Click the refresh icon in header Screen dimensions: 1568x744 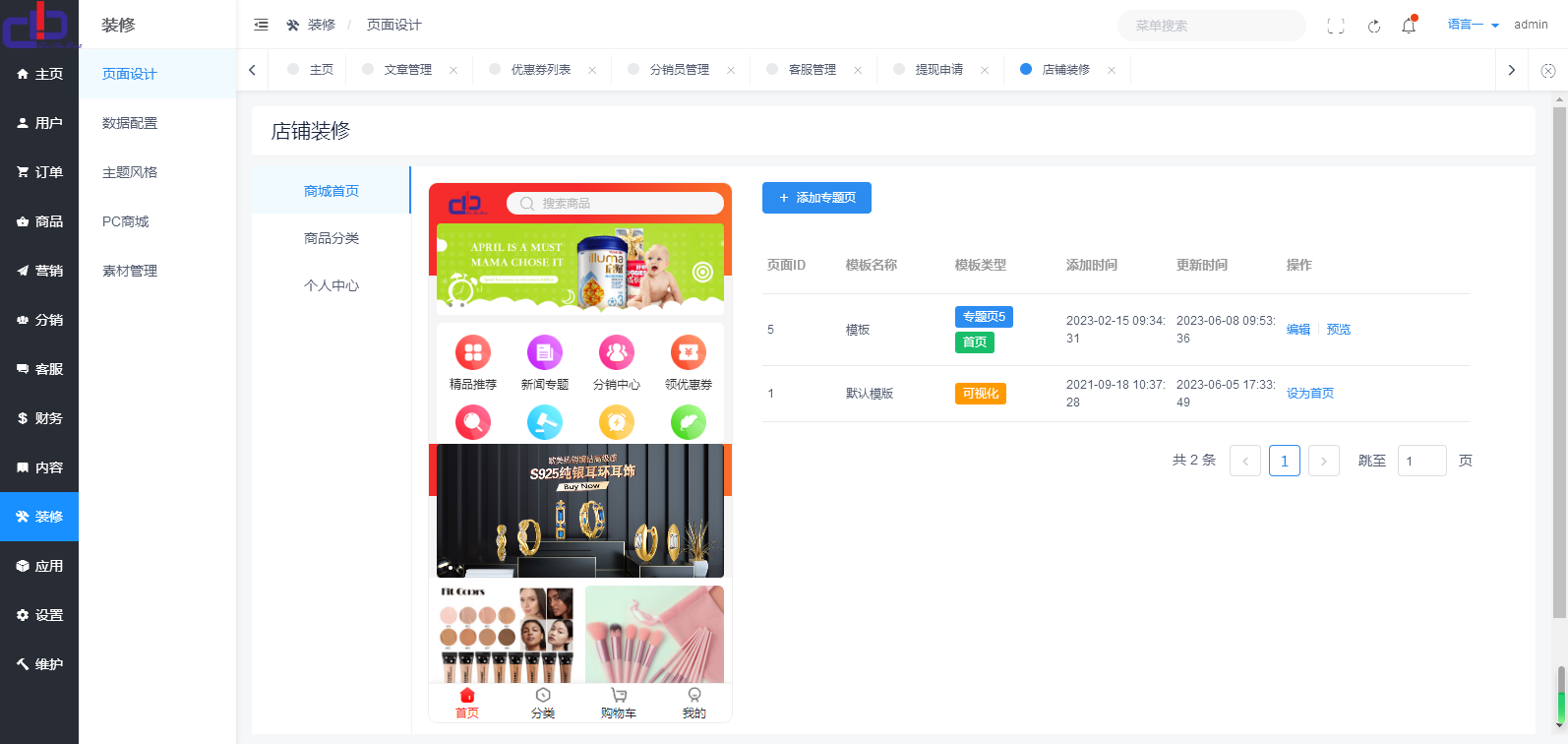click(1374, 26)
